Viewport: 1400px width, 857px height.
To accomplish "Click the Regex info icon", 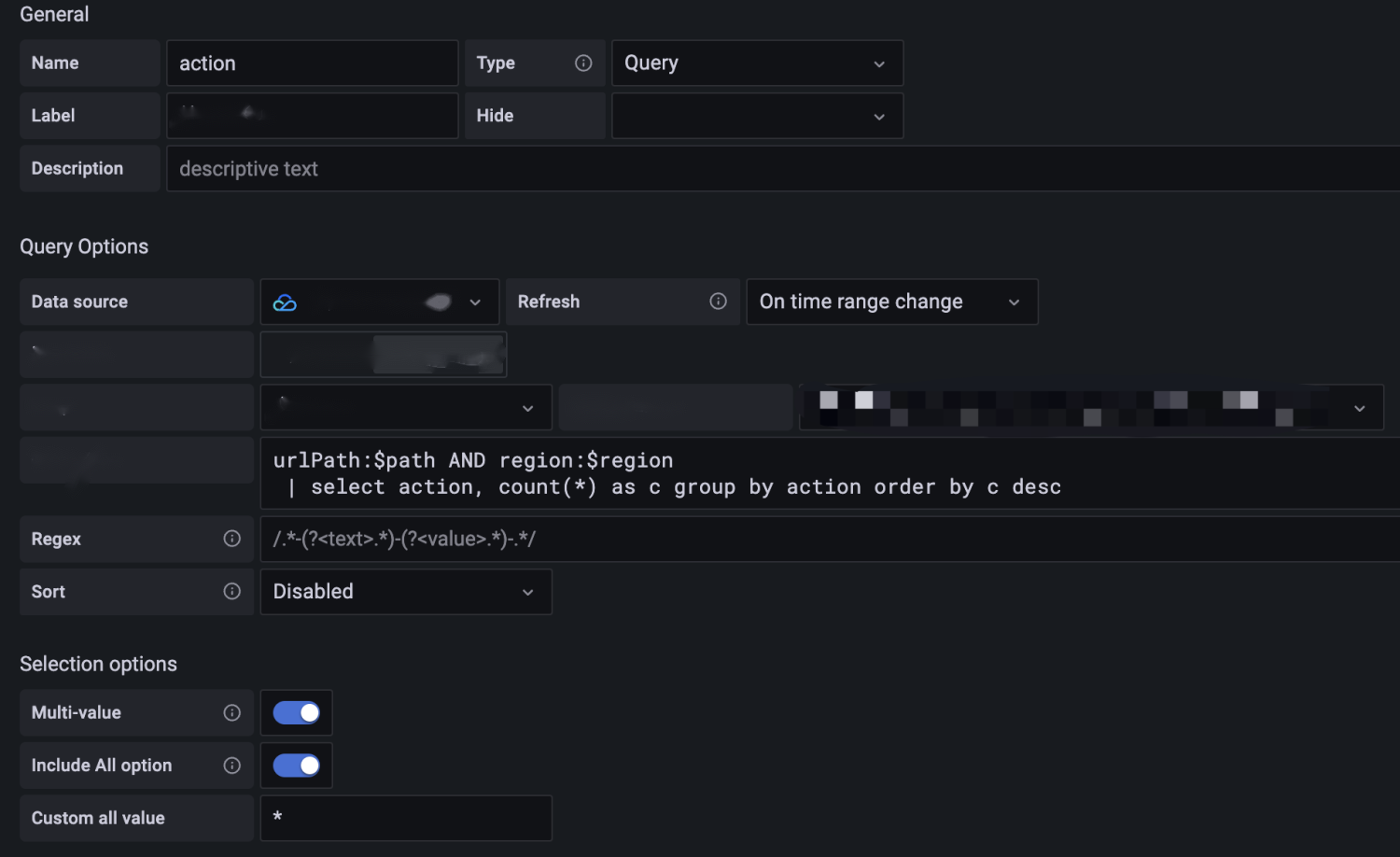I will (232, 539).
